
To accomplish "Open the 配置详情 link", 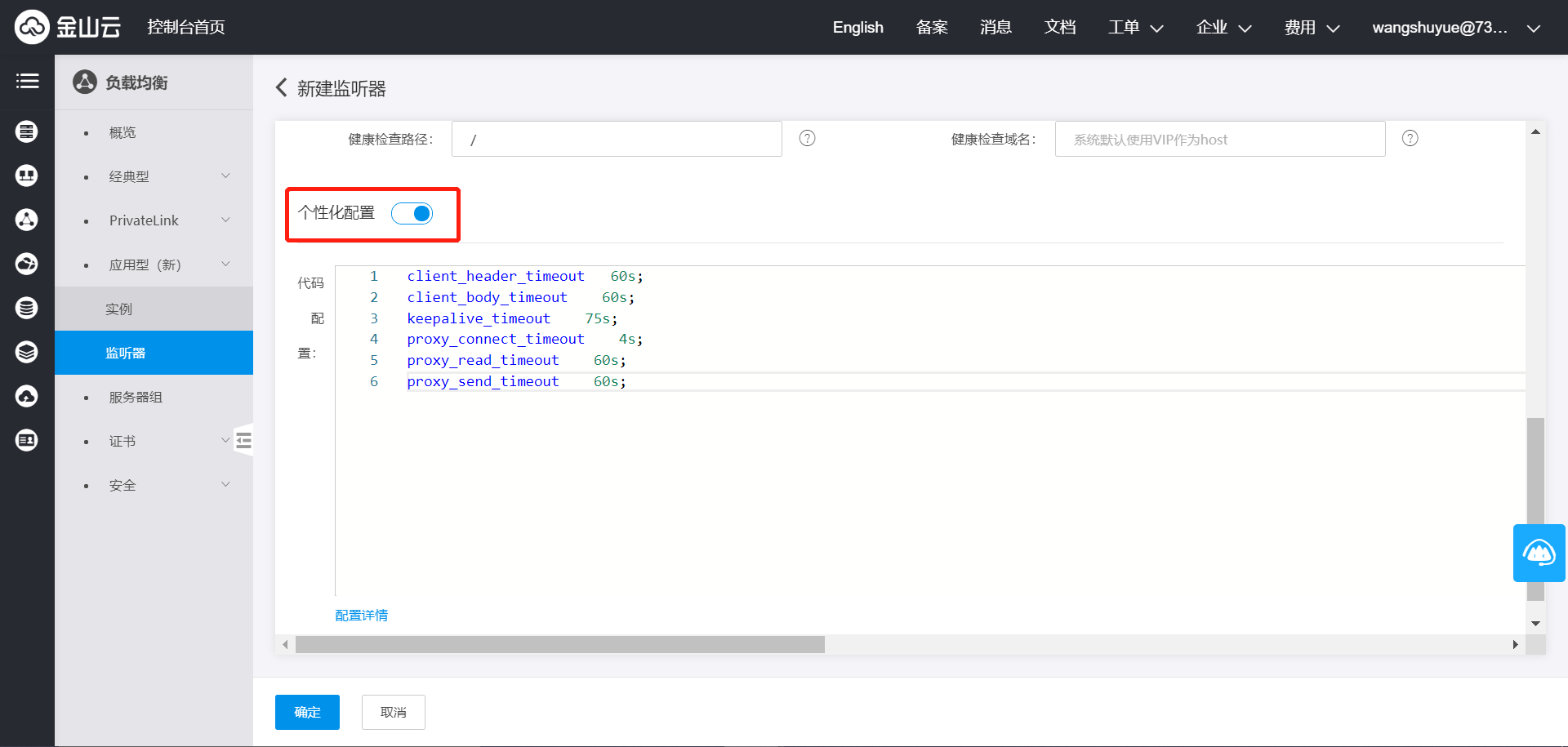I will coord(361,616).
